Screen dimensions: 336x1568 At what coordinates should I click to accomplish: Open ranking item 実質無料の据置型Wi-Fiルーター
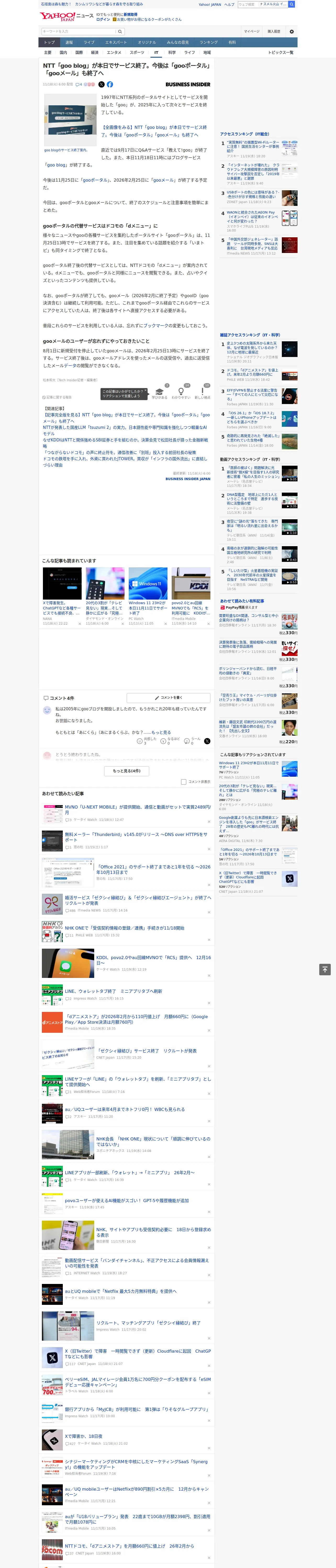click(x=253, y=146)
